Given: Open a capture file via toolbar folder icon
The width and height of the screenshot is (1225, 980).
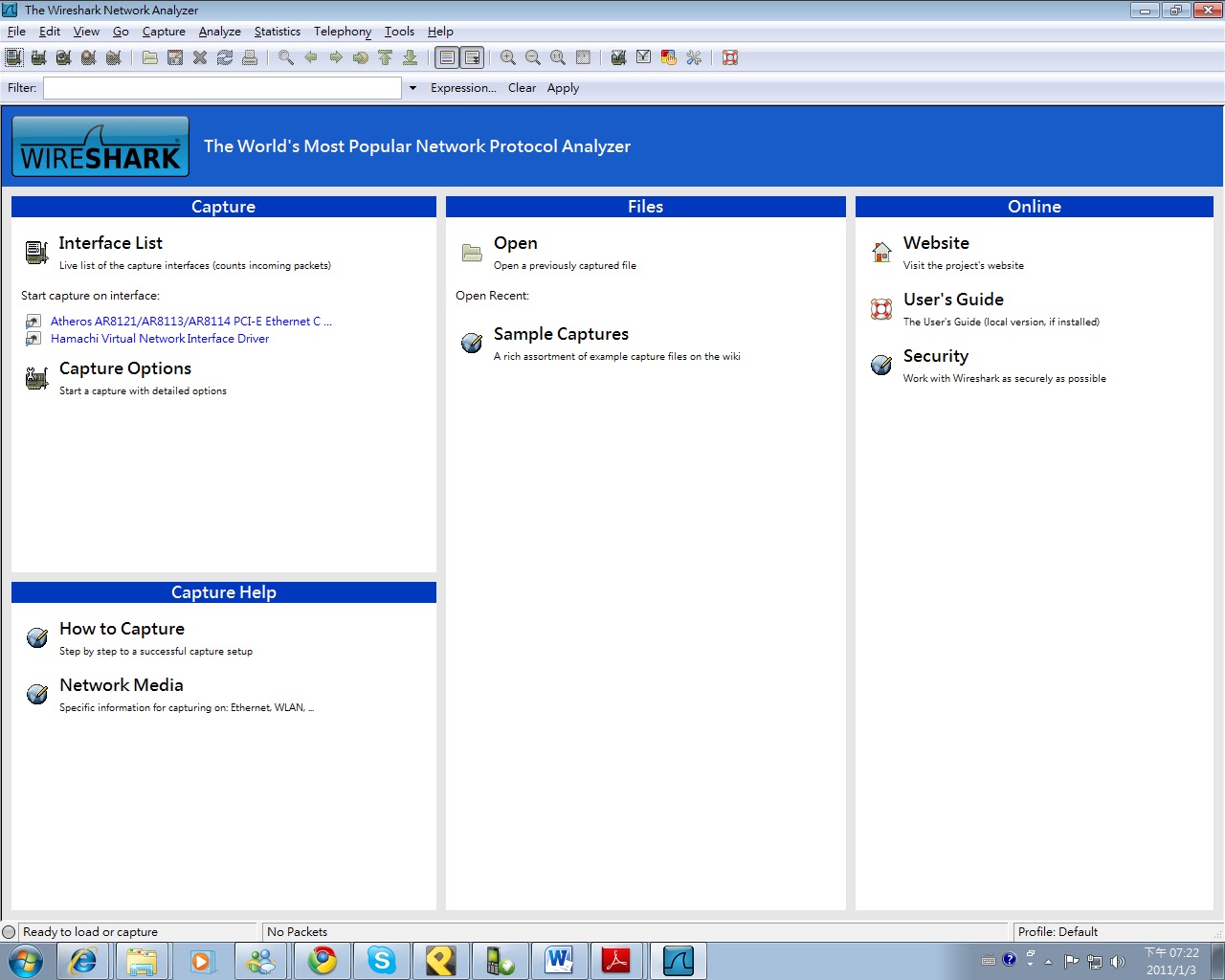Looking at the screenshot, I should coord(150,57).
